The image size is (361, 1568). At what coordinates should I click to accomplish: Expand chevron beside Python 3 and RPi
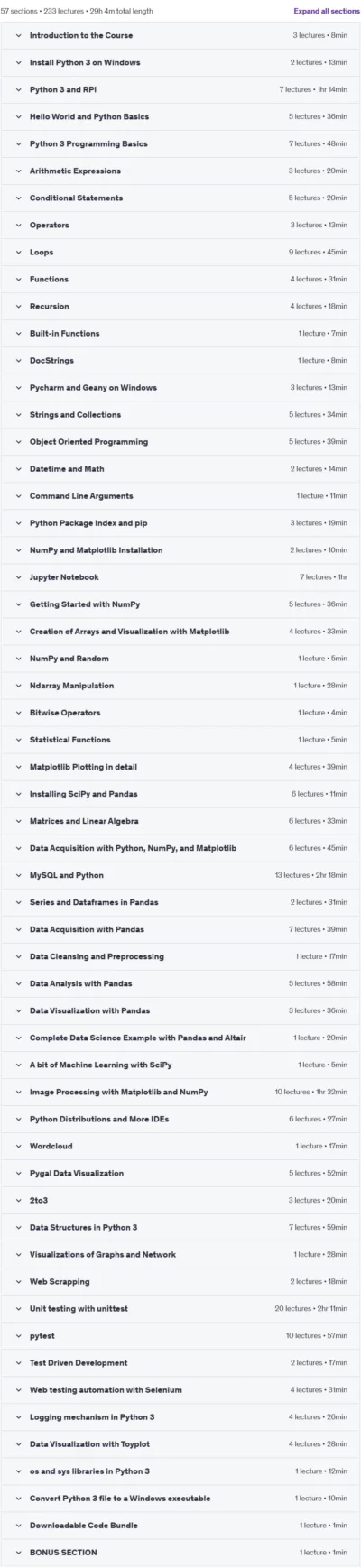[18, 89]
